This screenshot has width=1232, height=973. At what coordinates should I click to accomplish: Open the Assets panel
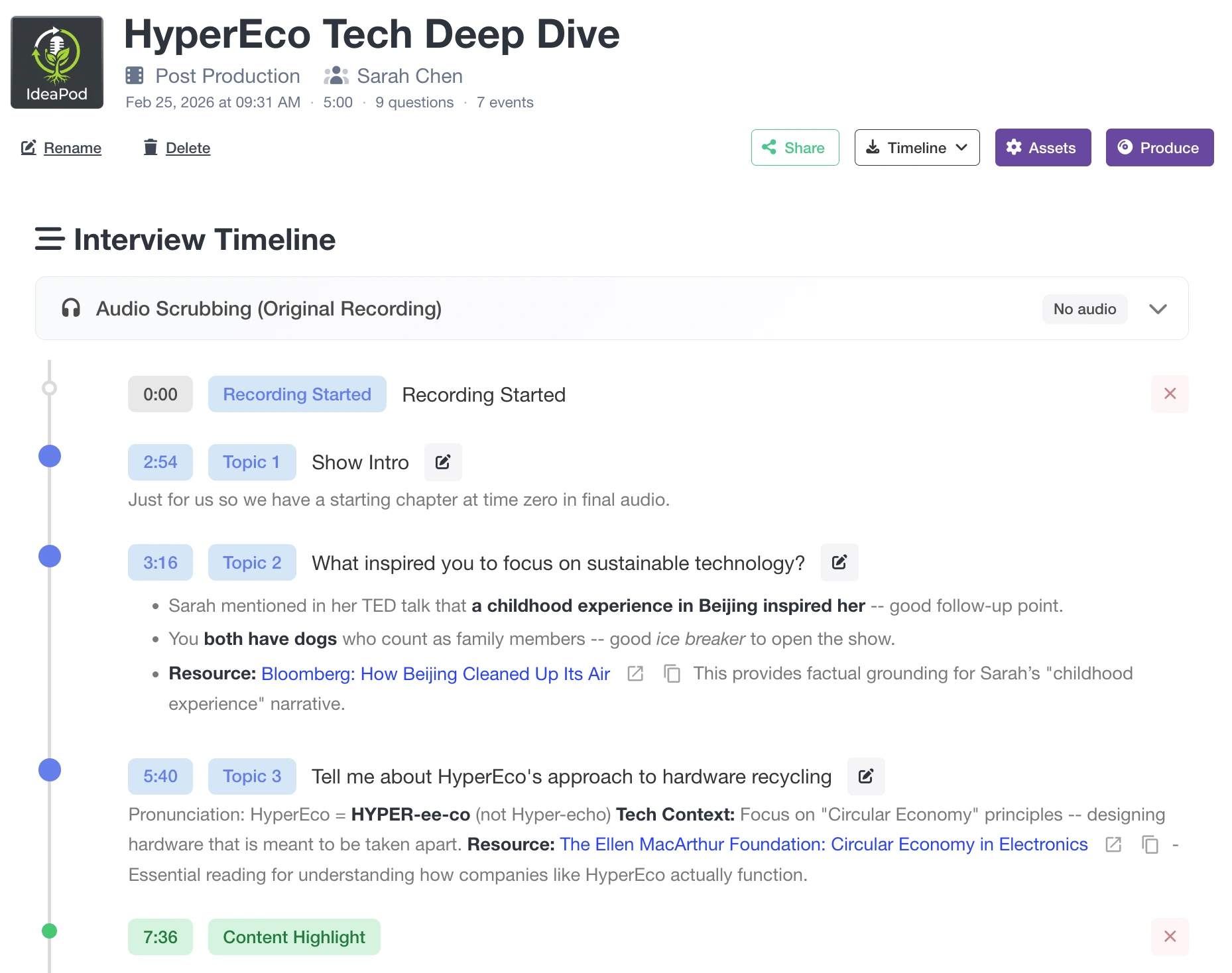(x=1042, y=148)
